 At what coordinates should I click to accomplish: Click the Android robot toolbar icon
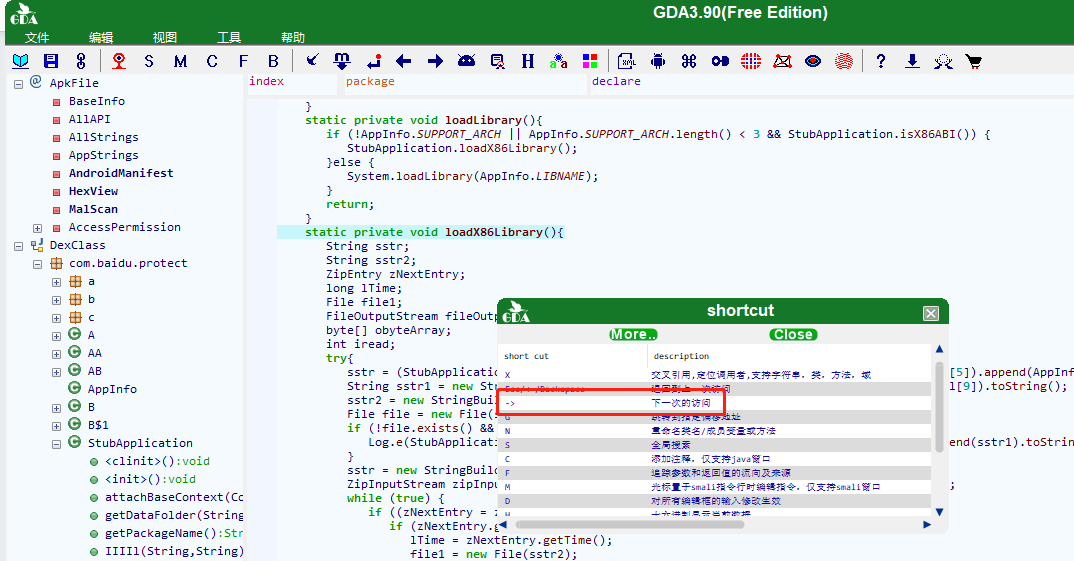click(658, 61)
